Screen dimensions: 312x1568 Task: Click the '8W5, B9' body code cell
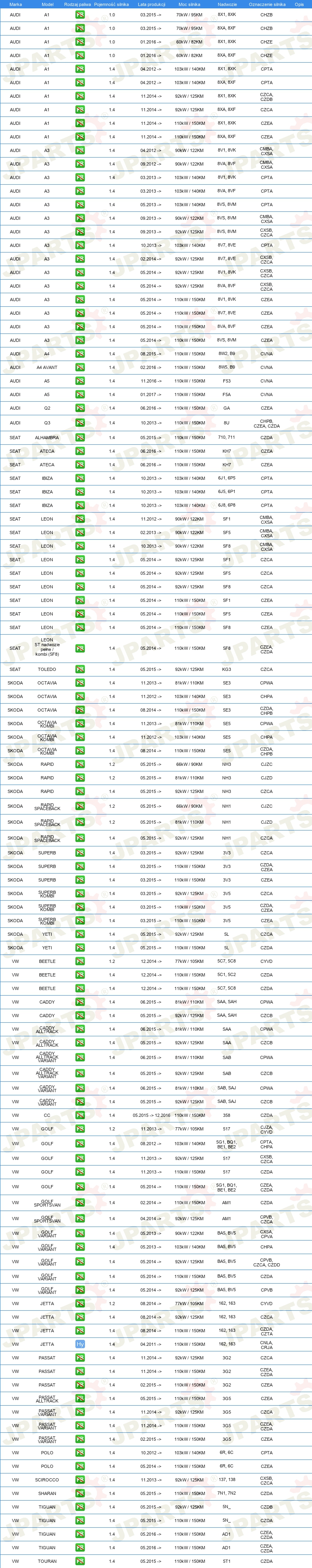(x=227, y=367)
